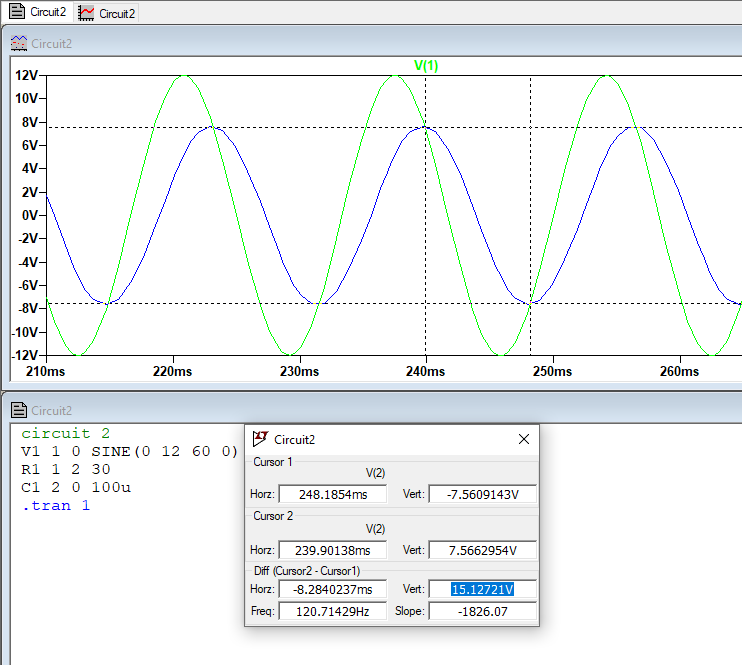Click the LTspice icon in cursor dialog
The width and height of the screenshot is (742, 665).
point(261,439)
